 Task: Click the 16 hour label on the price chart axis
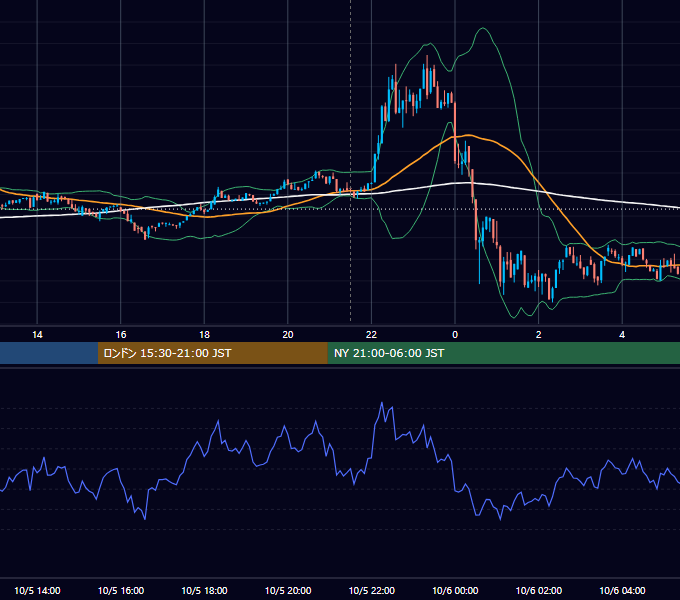click(x=121, y=335)
